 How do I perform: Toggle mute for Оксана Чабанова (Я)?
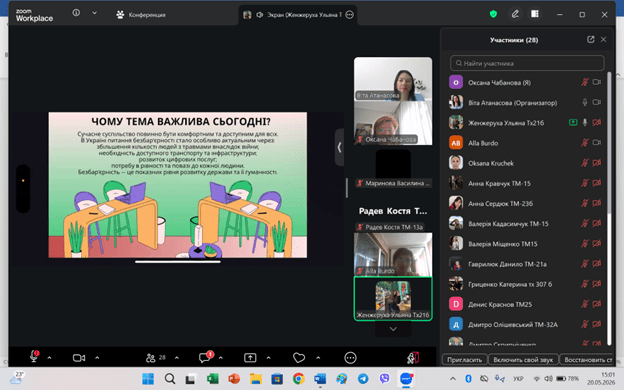pos(584,82)
